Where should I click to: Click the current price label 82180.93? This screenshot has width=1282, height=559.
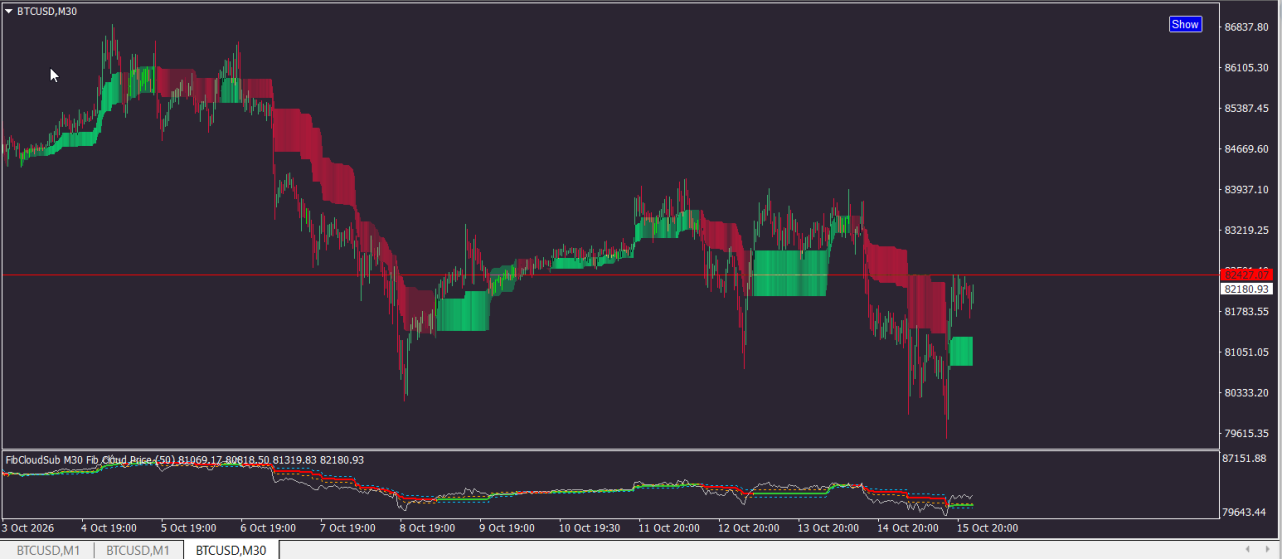[1247, 288]
